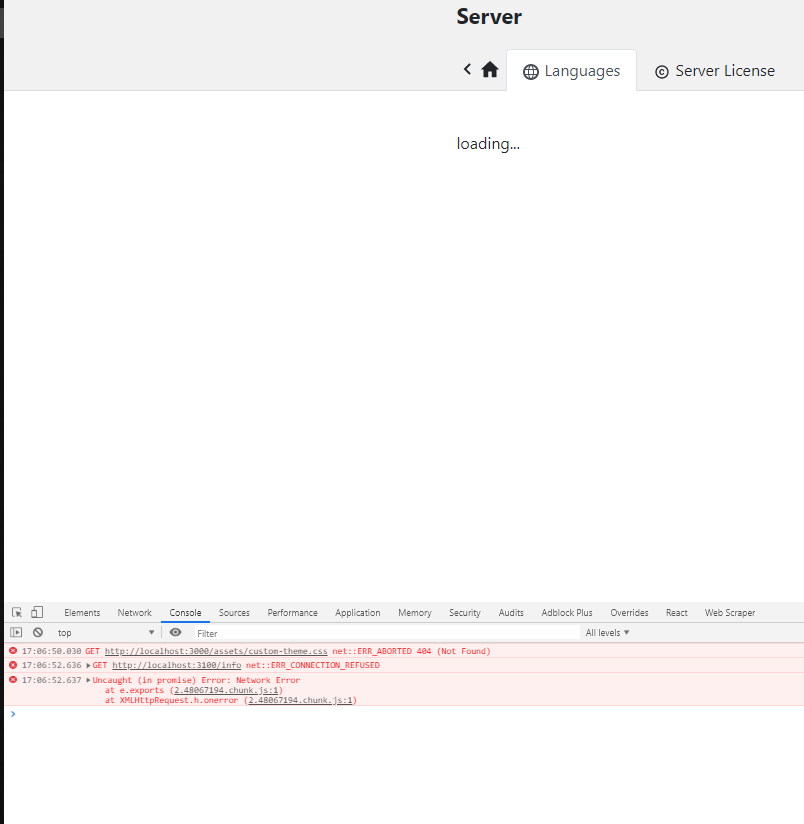The width and height of the screenshot is (804, 824).
Task: Open the top execution context dropdown
Action: tap(103, 632)
